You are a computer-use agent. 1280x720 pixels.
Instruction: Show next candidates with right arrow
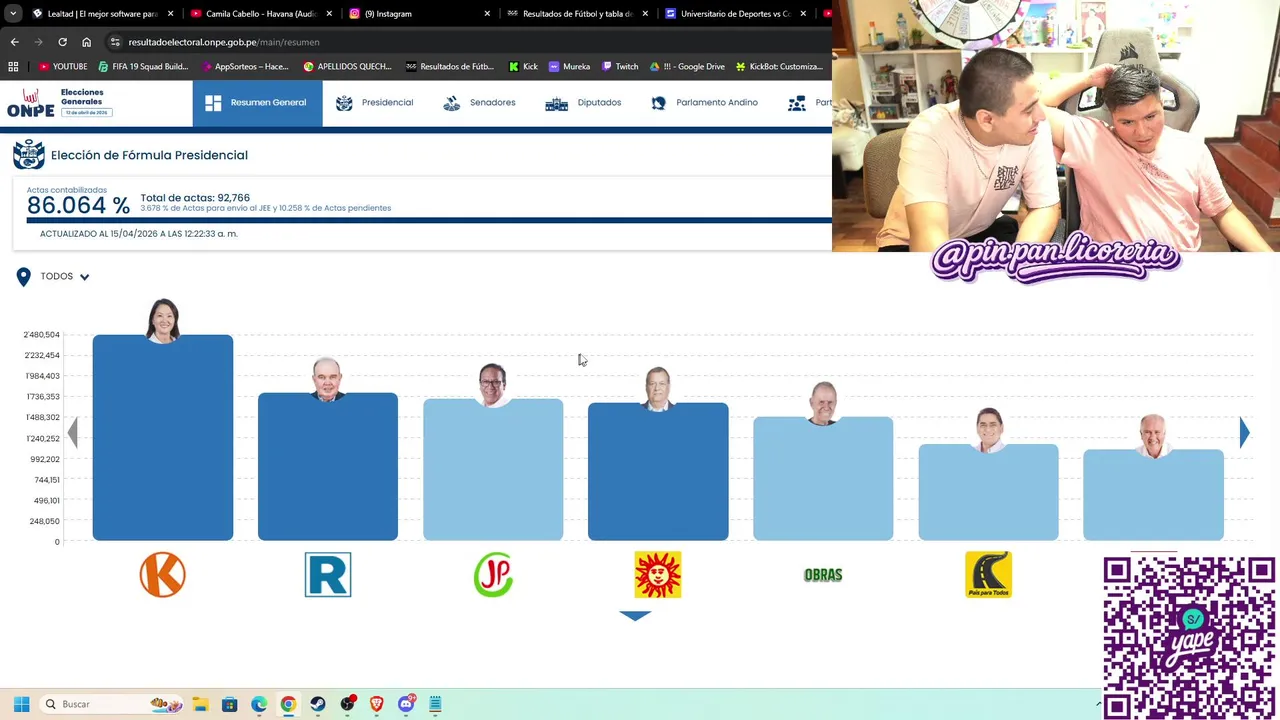[1244, 432]
